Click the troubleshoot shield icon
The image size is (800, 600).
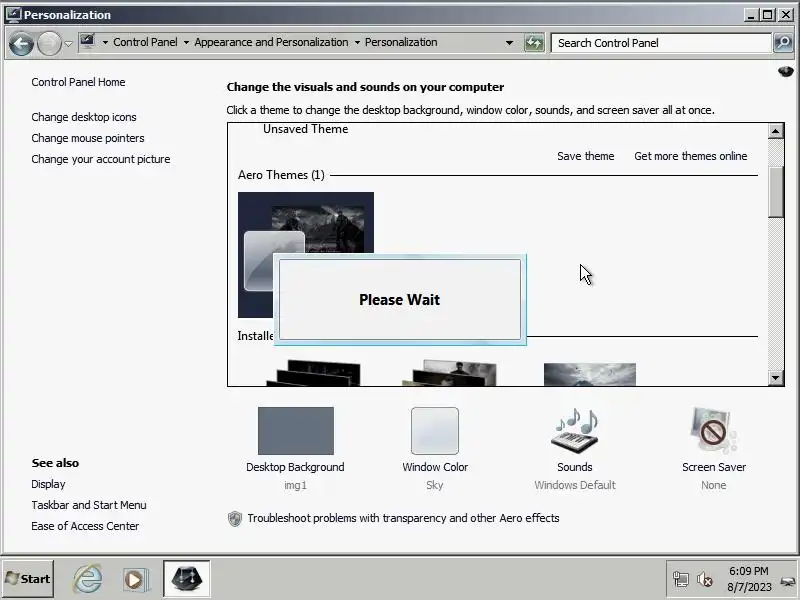(x=235, y=519)
